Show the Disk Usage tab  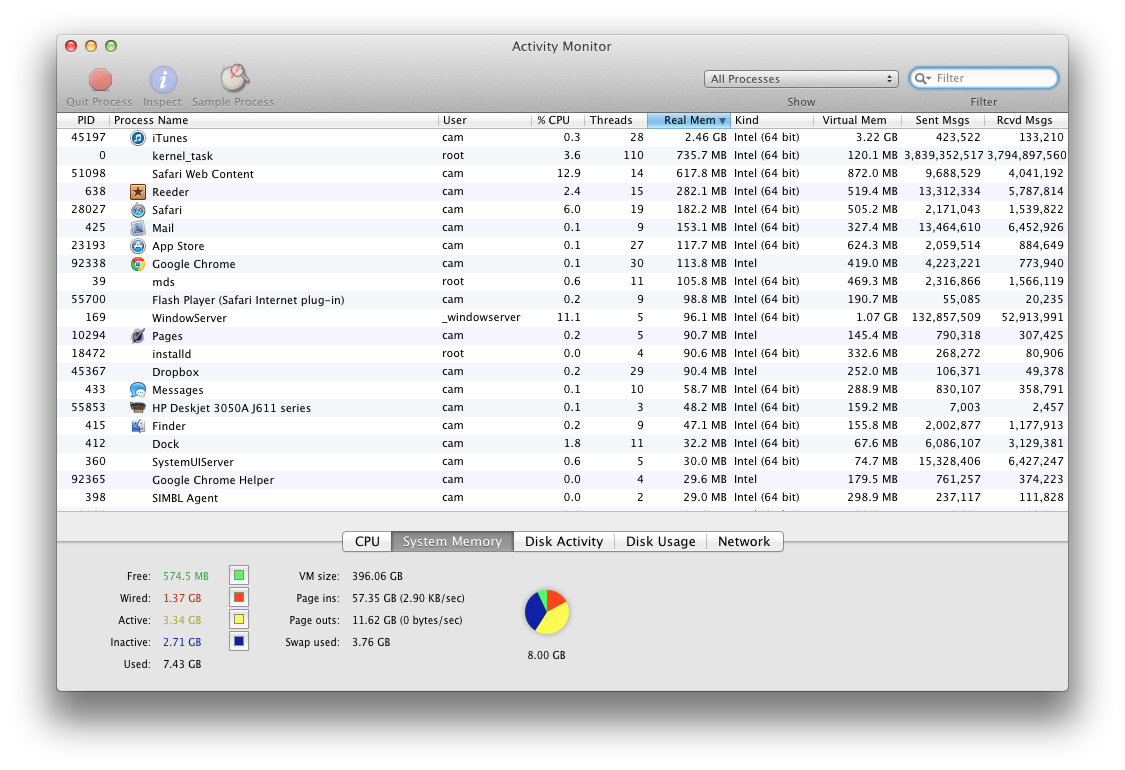(x=661, y=542)
